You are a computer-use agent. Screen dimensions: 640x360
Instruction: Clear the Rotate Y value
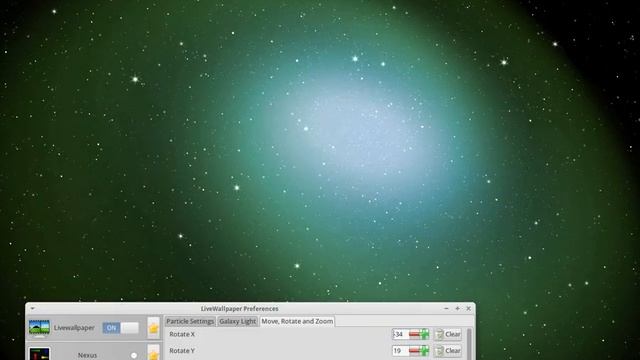point(448,351)
